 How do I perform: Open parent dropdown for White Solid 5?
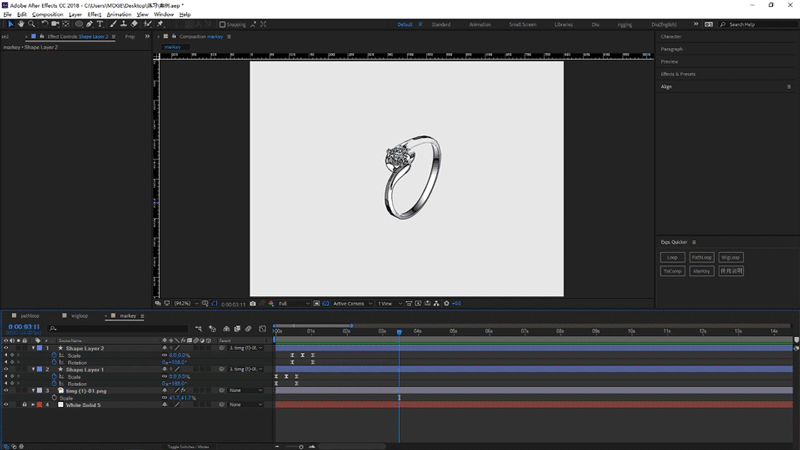[246, 405]
